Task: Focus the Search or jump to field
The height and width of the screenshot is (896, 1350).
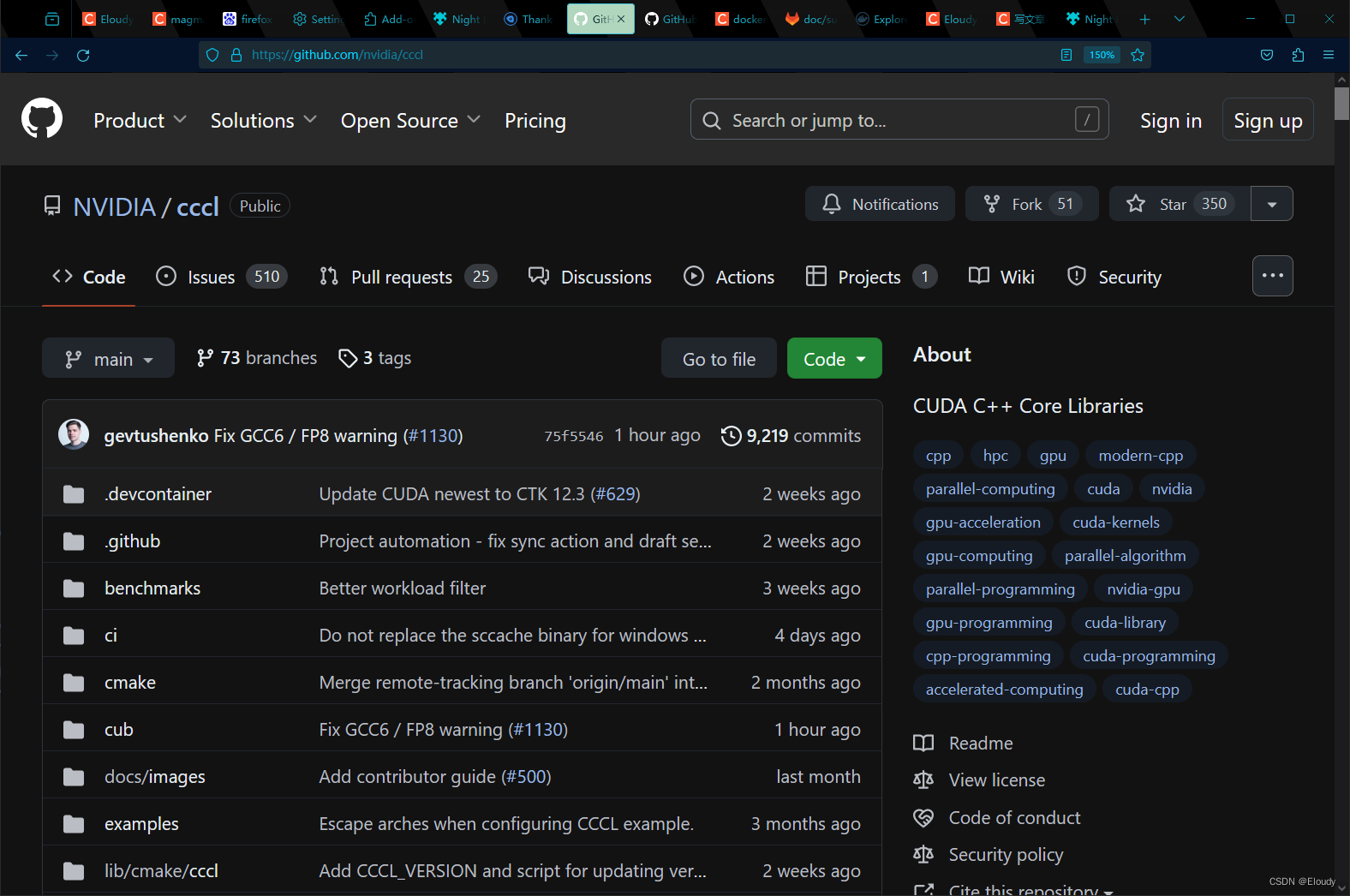Action: [x=899, y=119]
